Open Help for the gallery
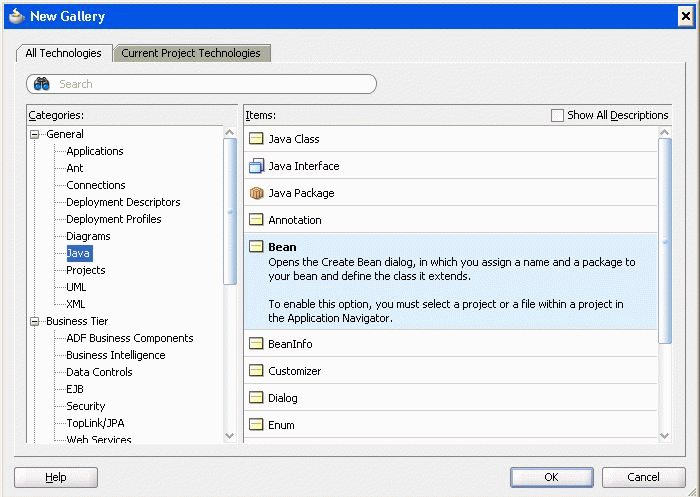 coord(56,477)
